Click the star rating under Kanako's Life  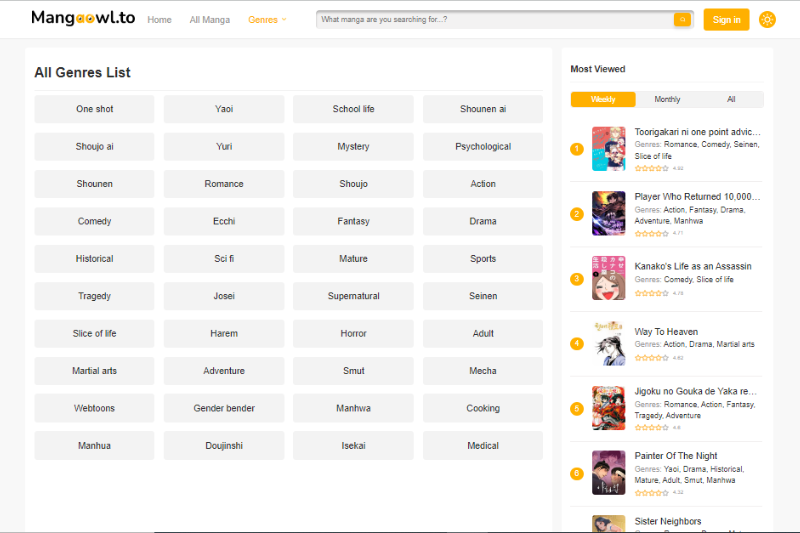click(x=652, y=293)
